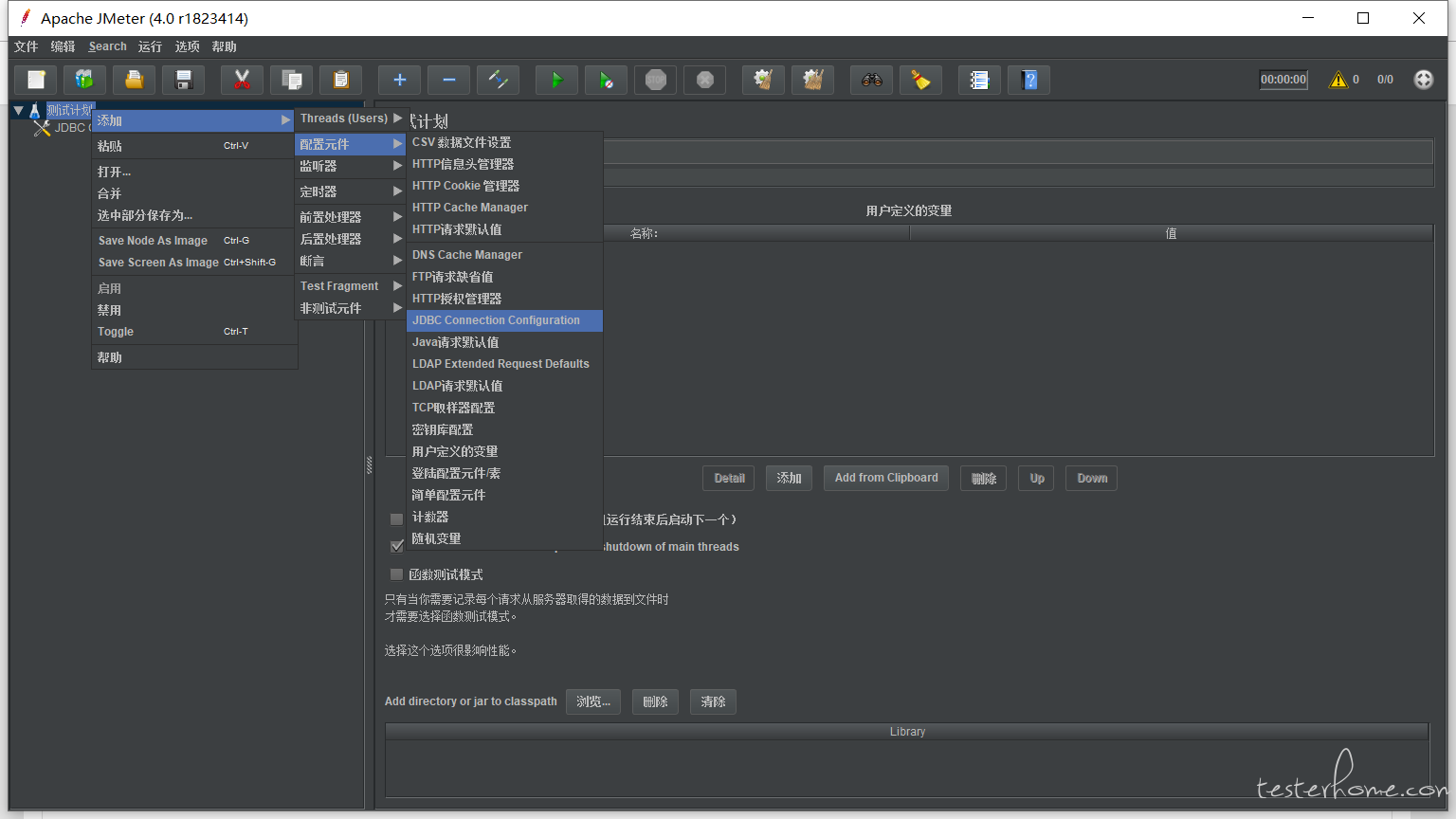This screenshot has height=819, width=1456.
Task: Click the Browse (浏览...) button
Action: pyautogui.click(x=593, y=701)
